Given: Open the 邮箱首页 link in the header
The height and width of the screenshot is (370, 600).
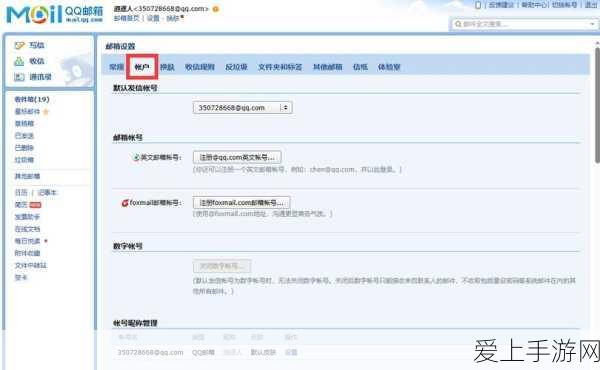Looking at the screenshot, I should (127, 18).
